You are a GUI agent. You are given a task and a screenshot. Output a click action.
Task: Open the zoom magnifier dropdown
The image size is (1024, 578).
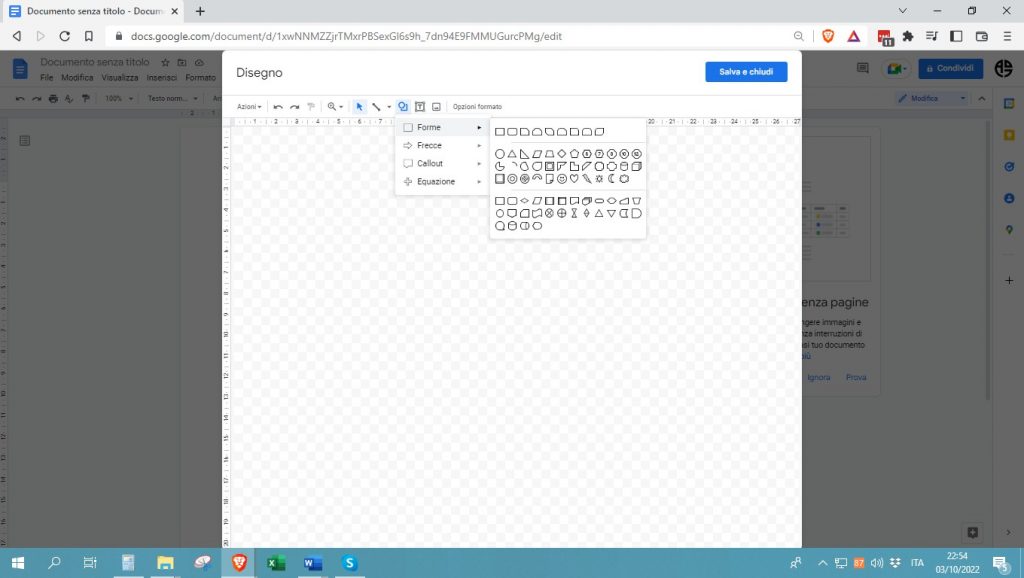(335, 107)
